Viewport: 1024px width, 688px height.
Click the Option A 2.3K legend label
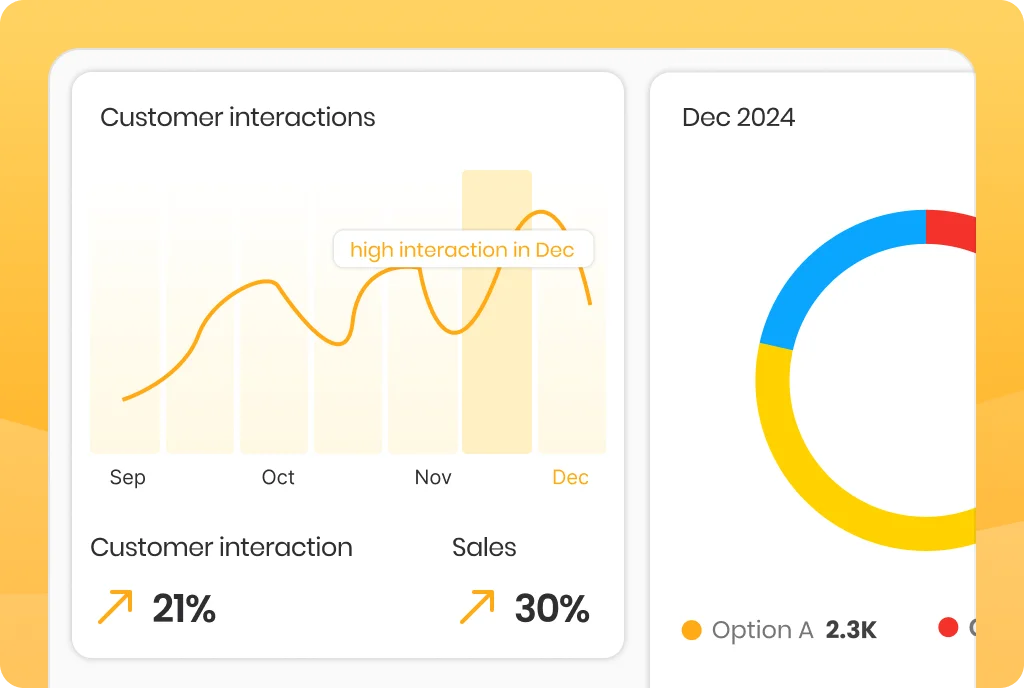tap(794, 630)
